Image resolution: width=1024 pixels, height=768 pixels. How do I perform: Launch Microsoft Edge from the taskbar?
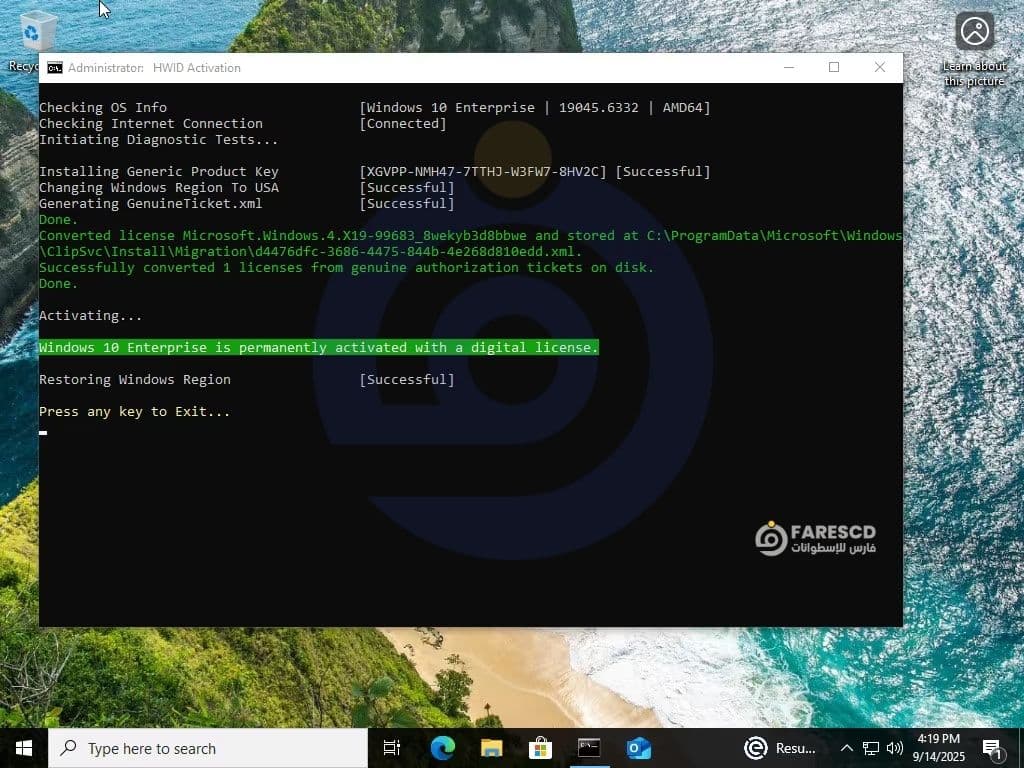pyautogui.click(x=442, y=748)
